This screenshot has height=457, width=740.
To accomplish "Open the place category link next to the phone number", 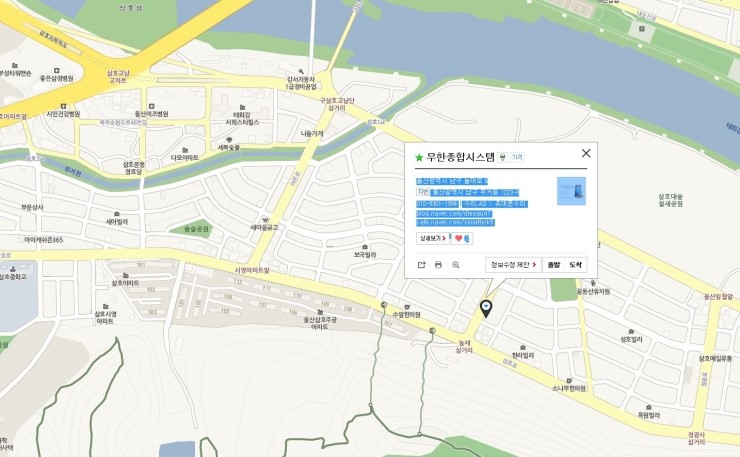I will (494, 204).
